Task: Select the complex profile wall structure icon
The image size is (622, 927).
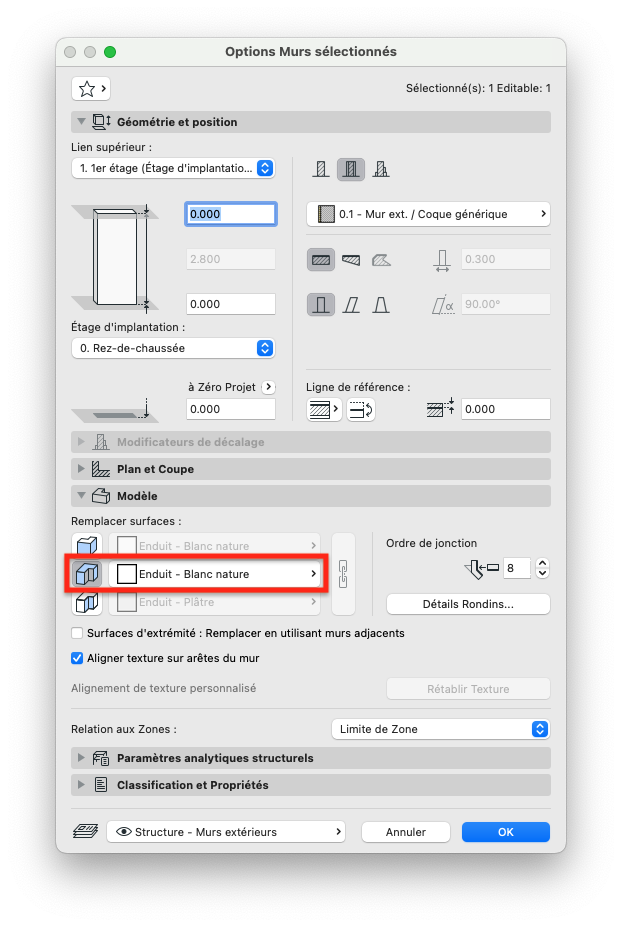Action: click(381, 170)
